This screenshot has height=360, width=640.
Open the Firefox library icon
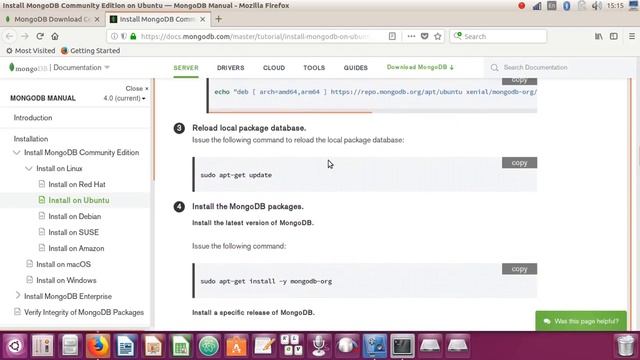tap(598, 36)
